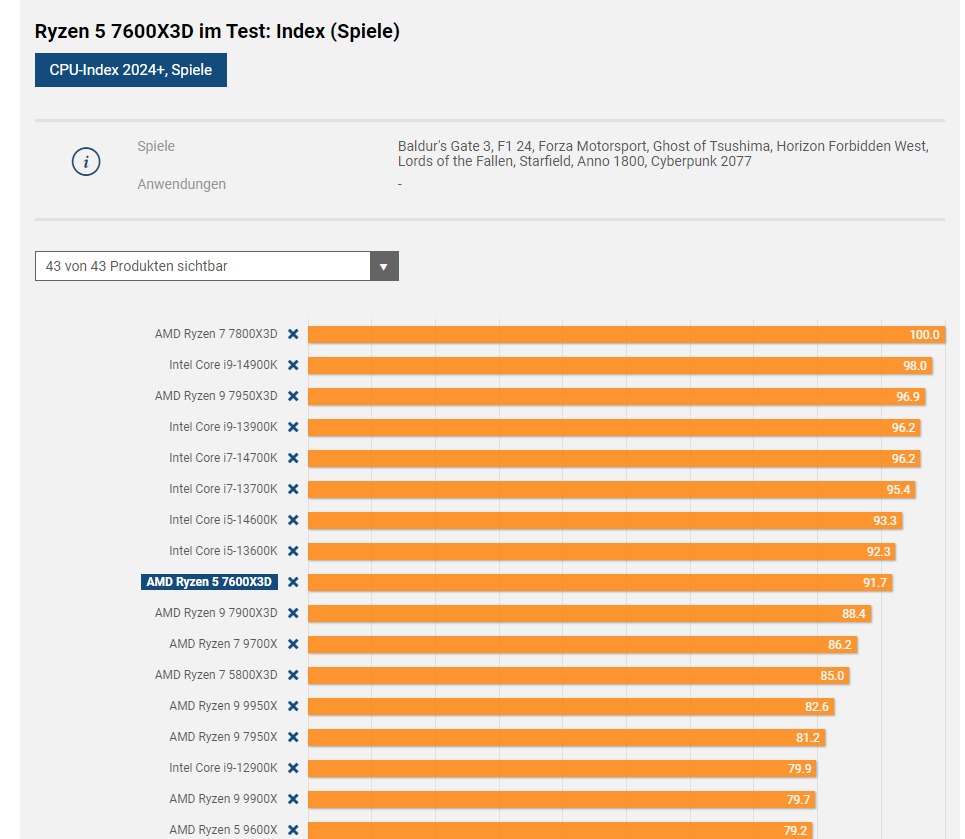Screen dimensions: 965x839
Task: Click the 79.9 bar for Core i9-12900K
Action: pos(563,768)
